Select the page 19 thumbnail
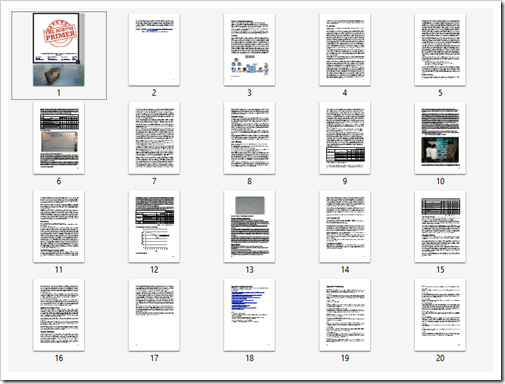Image resolution: width=505 pixels, height=384 pixels. click(x=345, y=315)
